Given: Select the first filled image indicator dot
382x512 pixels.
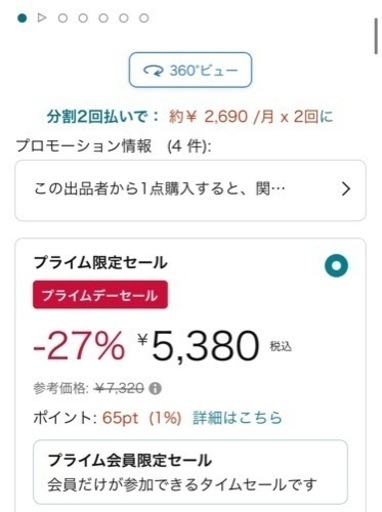Looking at the screenshot, I should 22,18.
